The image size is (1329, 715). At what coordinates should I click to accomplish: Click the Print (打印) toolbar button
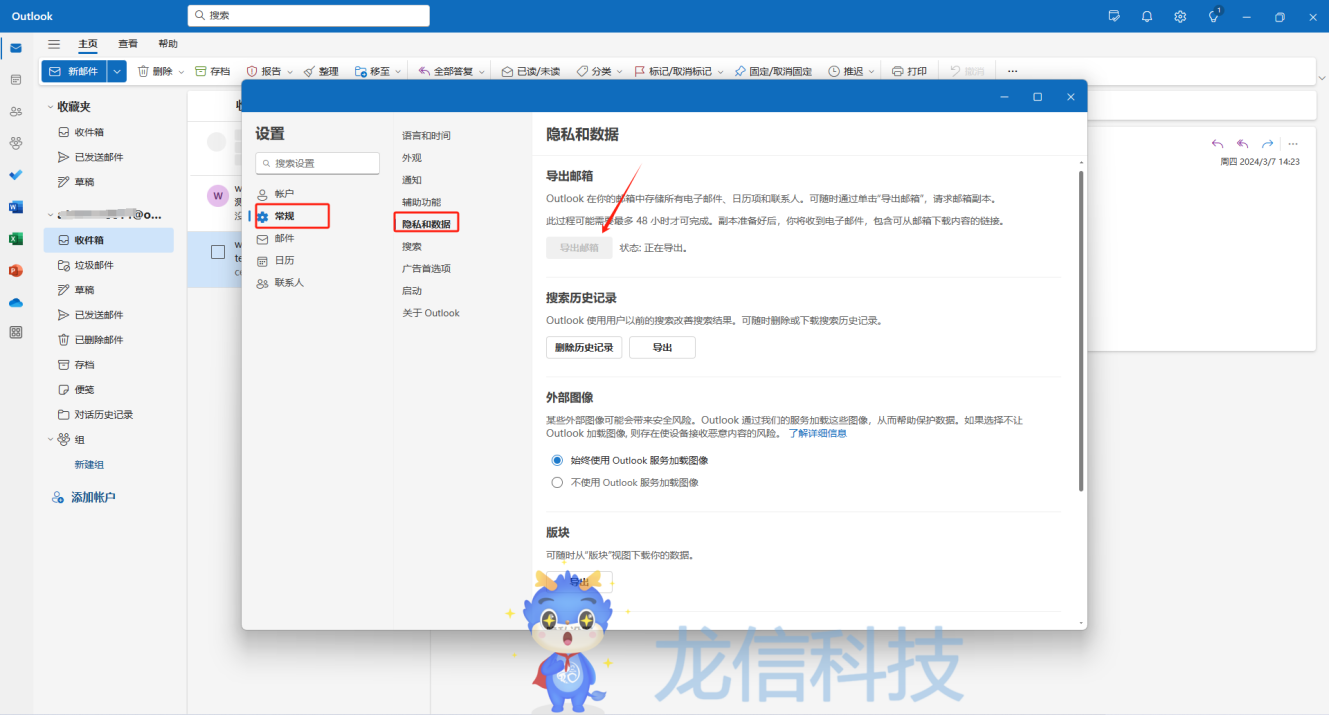coord(909,71)
